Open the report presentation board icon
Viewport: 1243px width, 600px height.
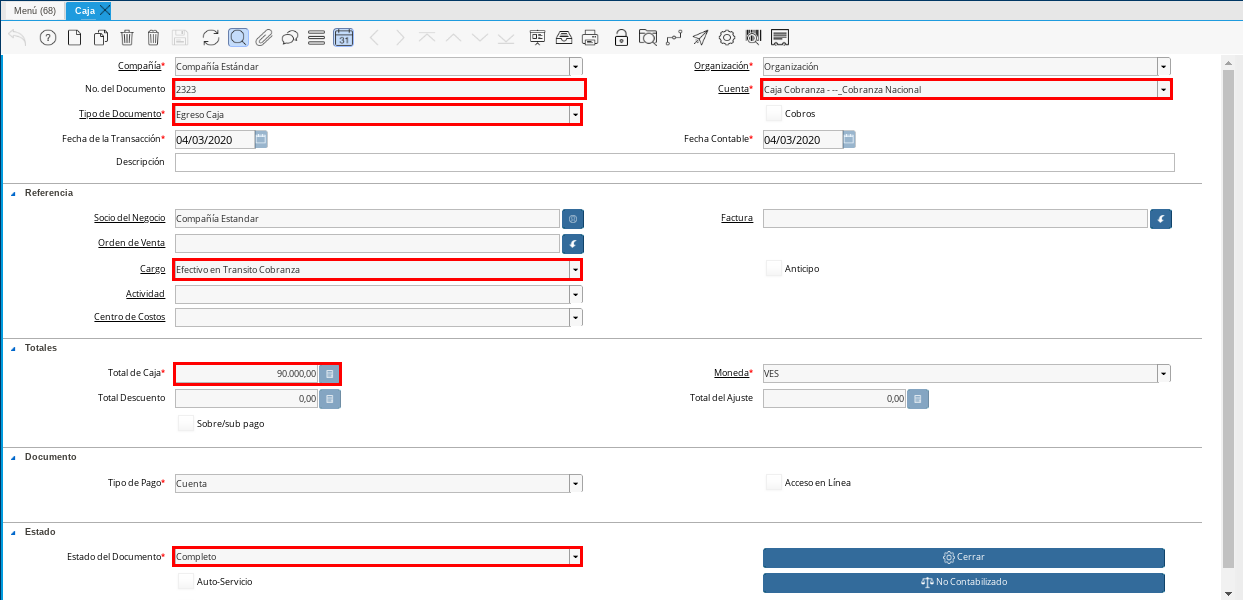[537, 38]
